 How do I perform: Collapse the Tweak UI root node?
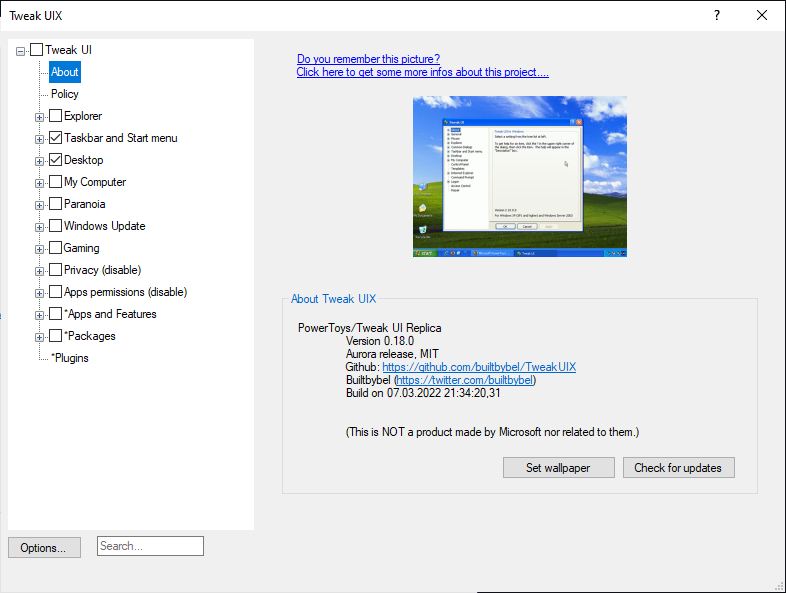click(21, 51)
